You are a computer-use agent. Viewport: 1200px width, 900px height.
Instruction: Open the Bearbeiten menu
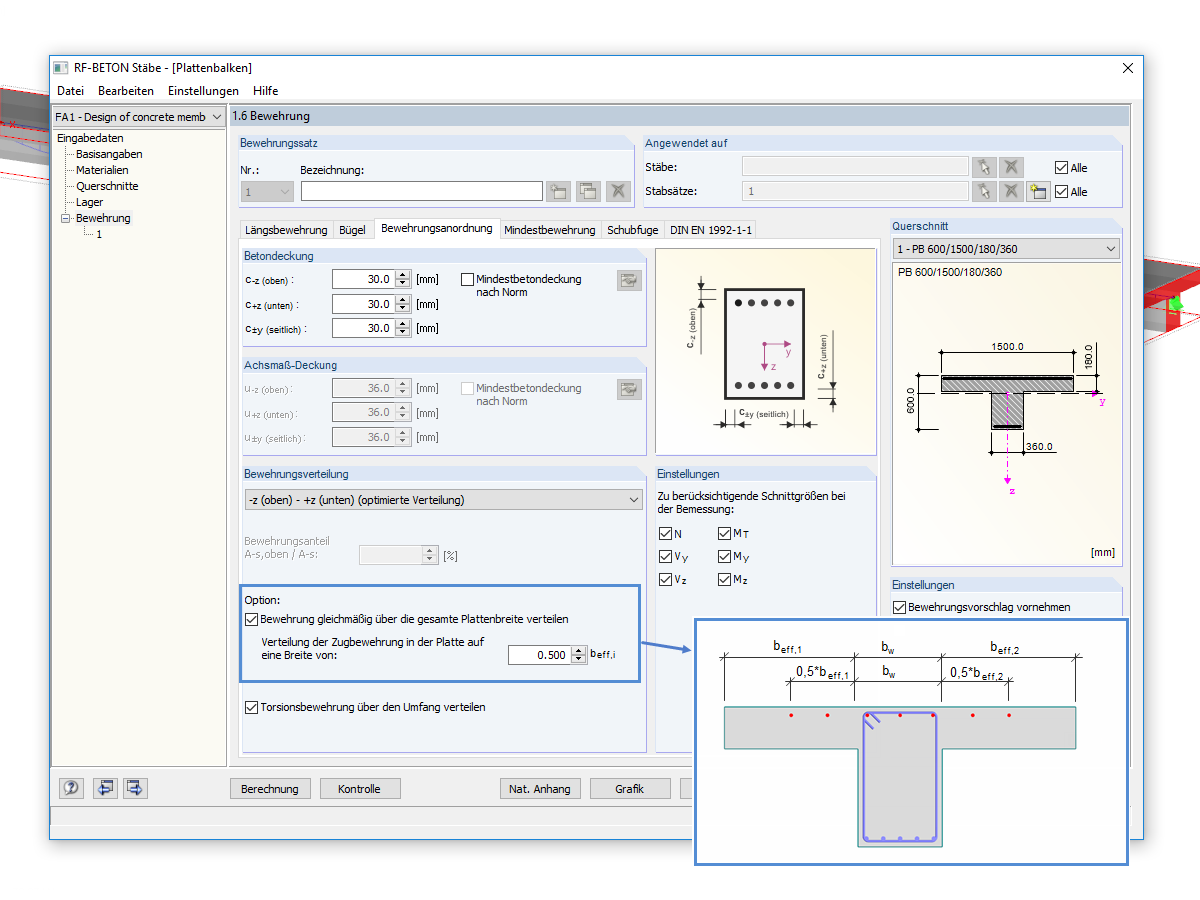coord(126,91)
